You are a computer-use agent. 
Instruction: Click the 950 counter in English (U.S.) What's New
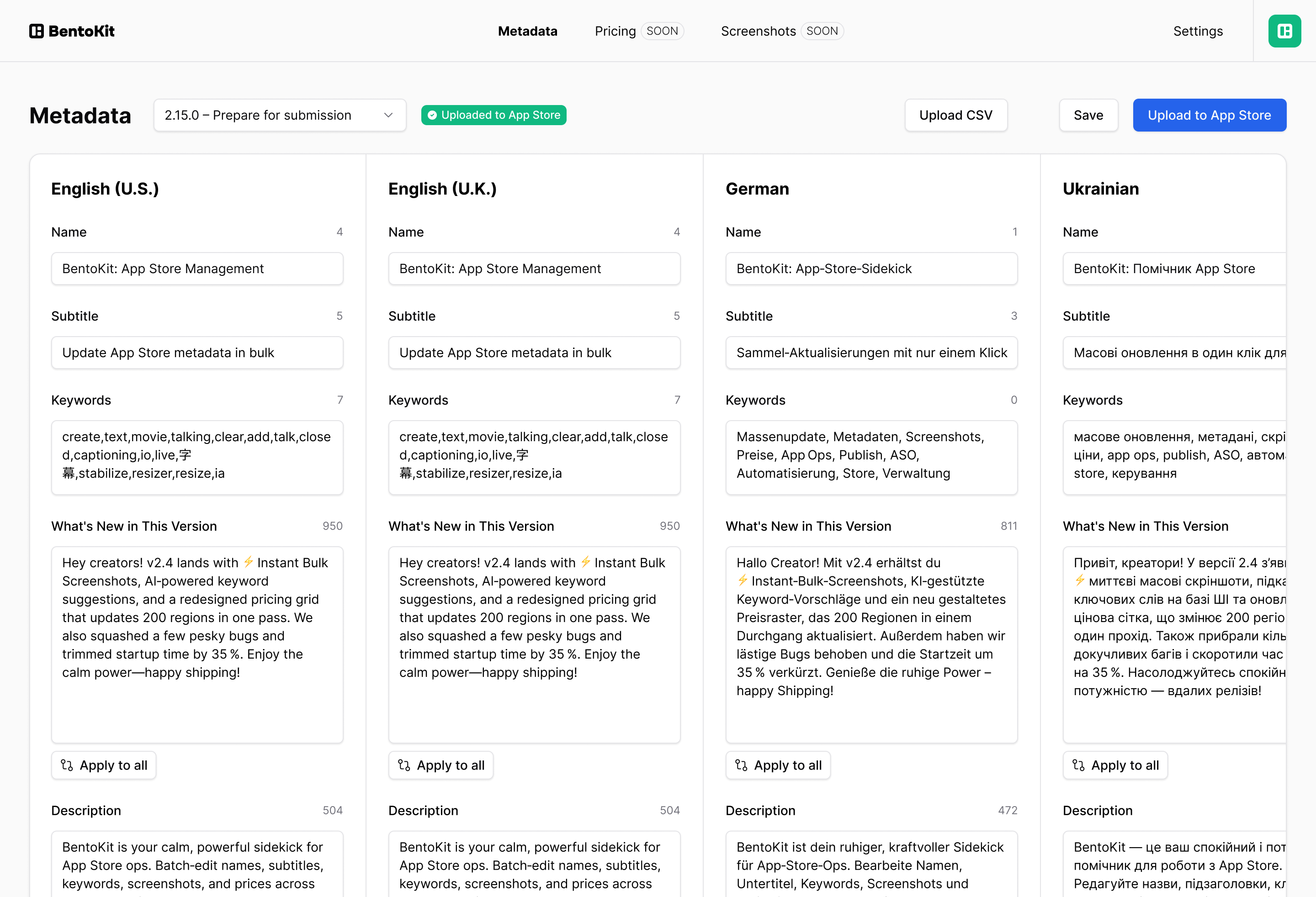pos(332,526)
